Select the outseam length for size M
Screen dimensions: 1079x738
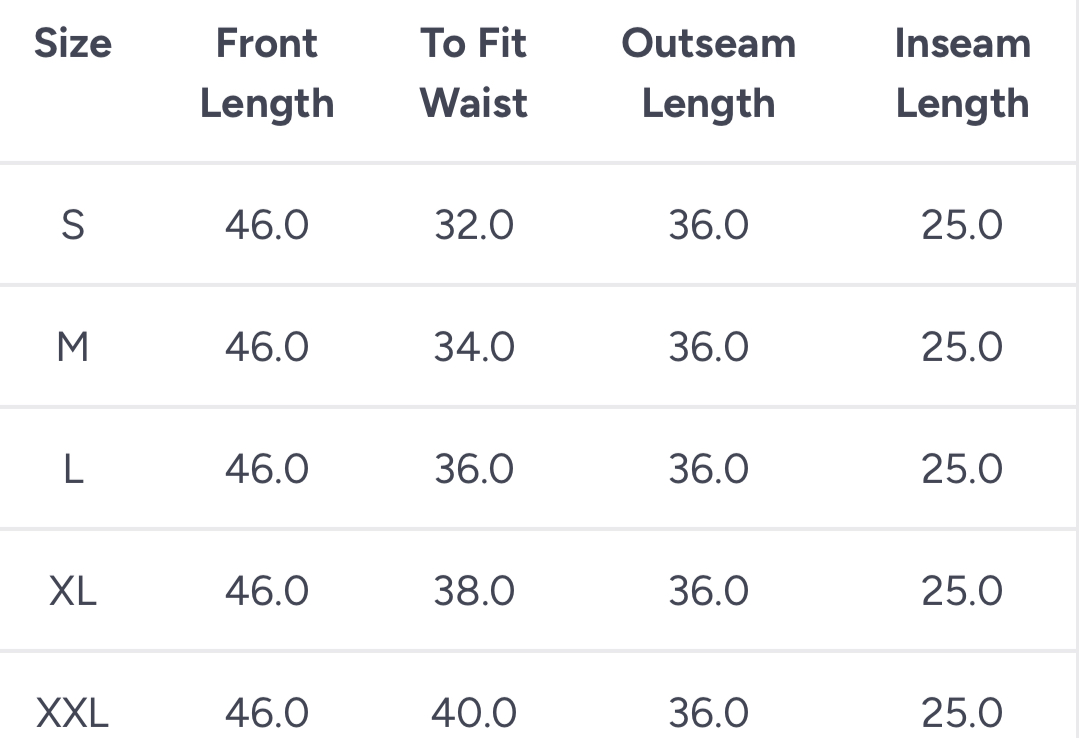click(708, 348)
